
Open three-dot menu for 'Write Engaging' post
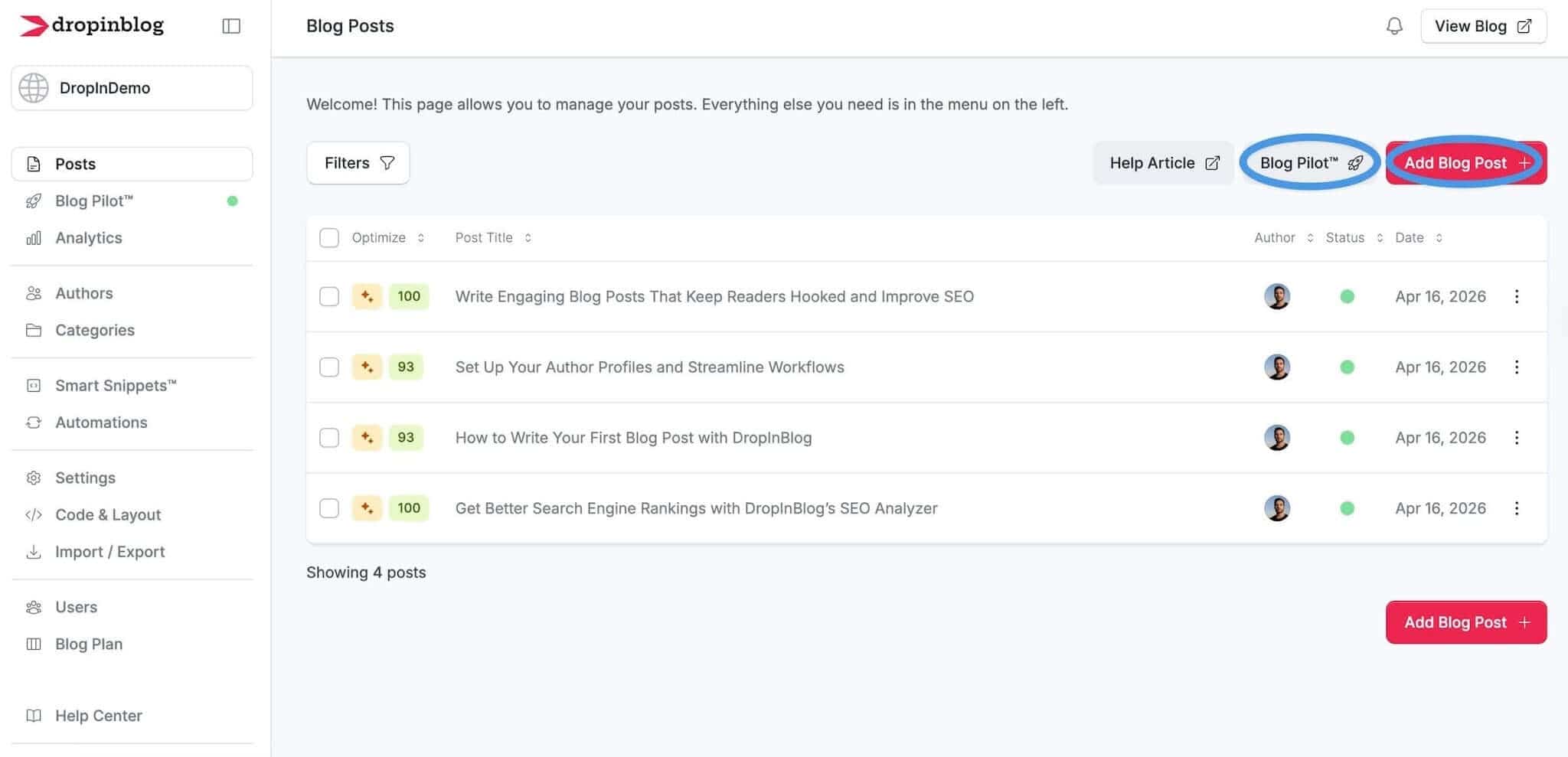click(x=1516, y=296)
